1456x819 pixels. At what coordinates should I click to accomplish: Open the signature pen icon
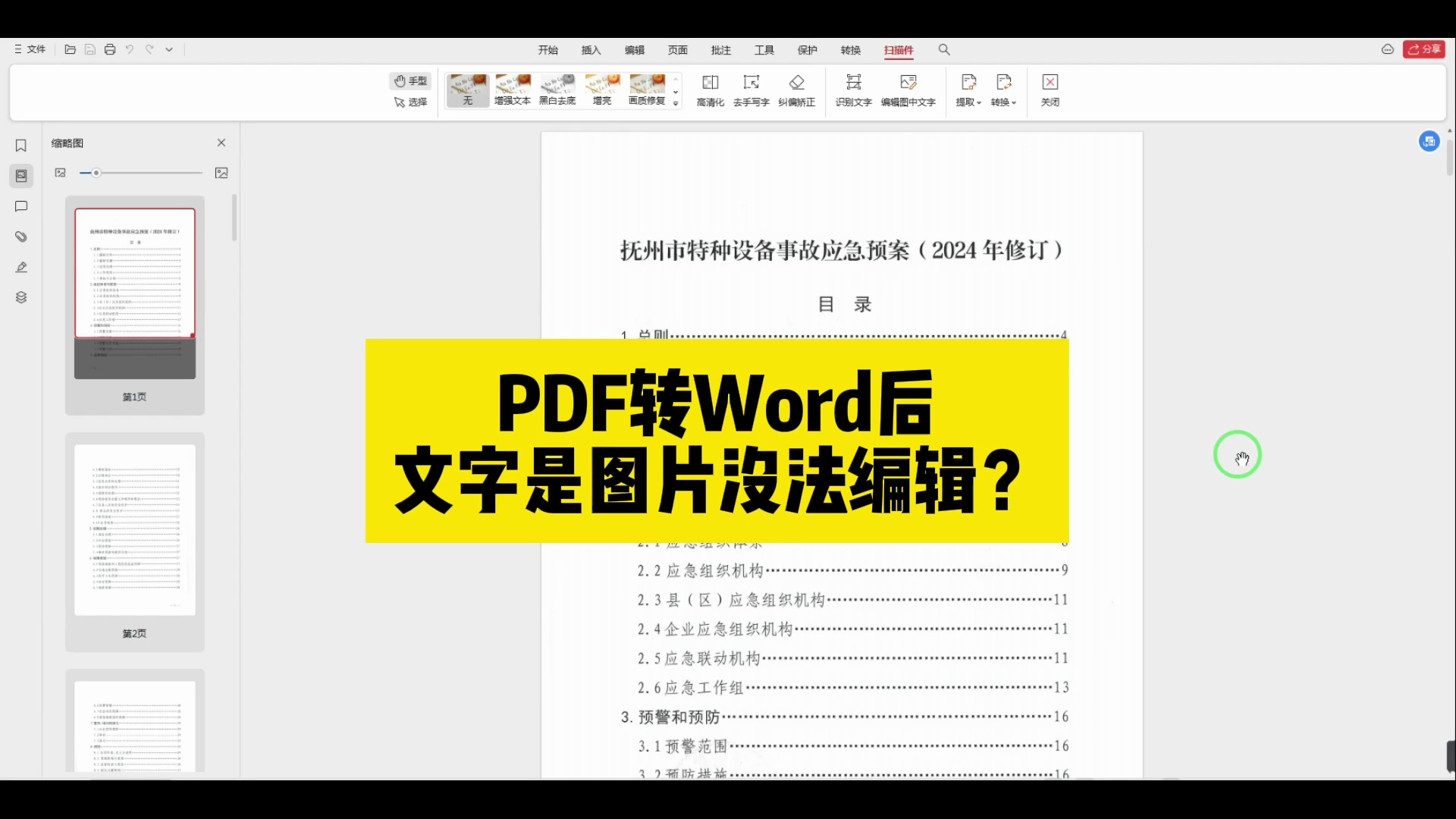click(x=21, y=267)
